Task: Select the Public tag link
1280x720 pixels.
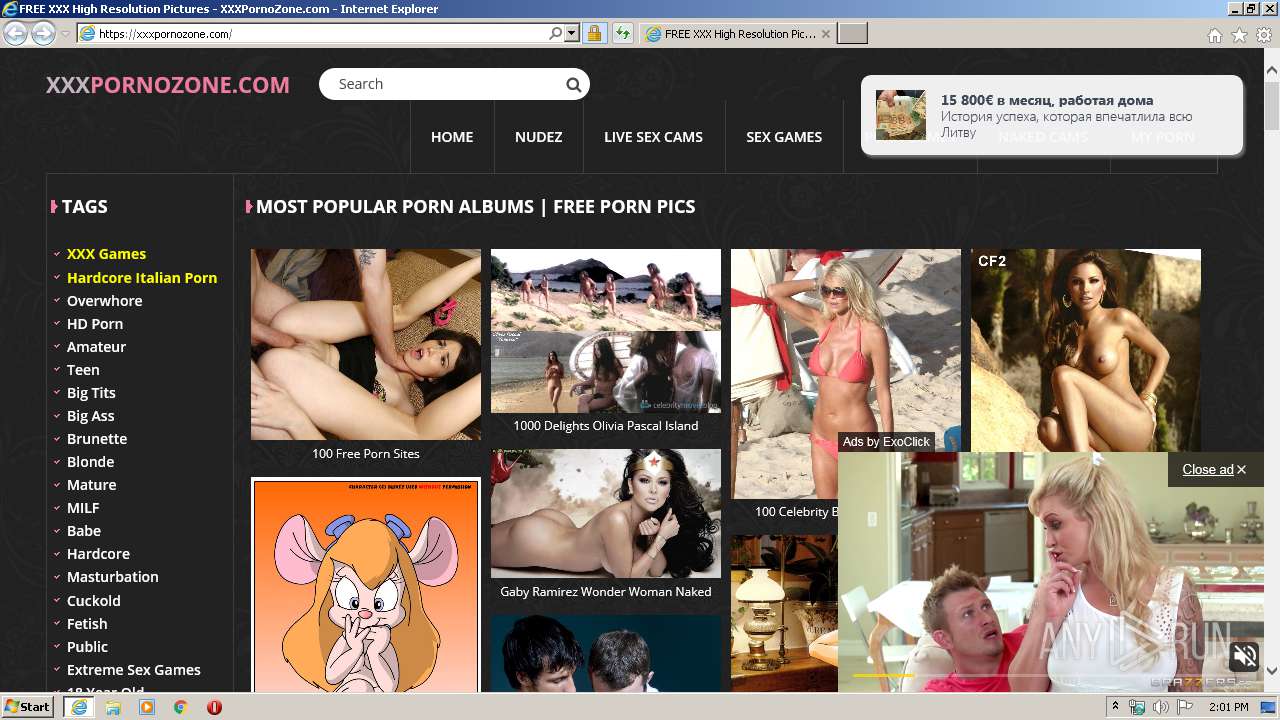Action: coord(87,647)
